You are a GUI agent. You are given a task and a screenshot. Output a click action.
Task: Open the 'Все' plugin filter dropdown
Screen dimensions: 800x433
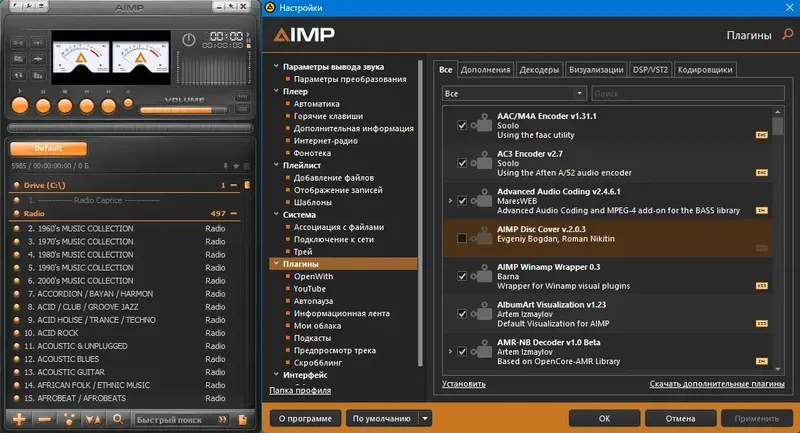513,93
